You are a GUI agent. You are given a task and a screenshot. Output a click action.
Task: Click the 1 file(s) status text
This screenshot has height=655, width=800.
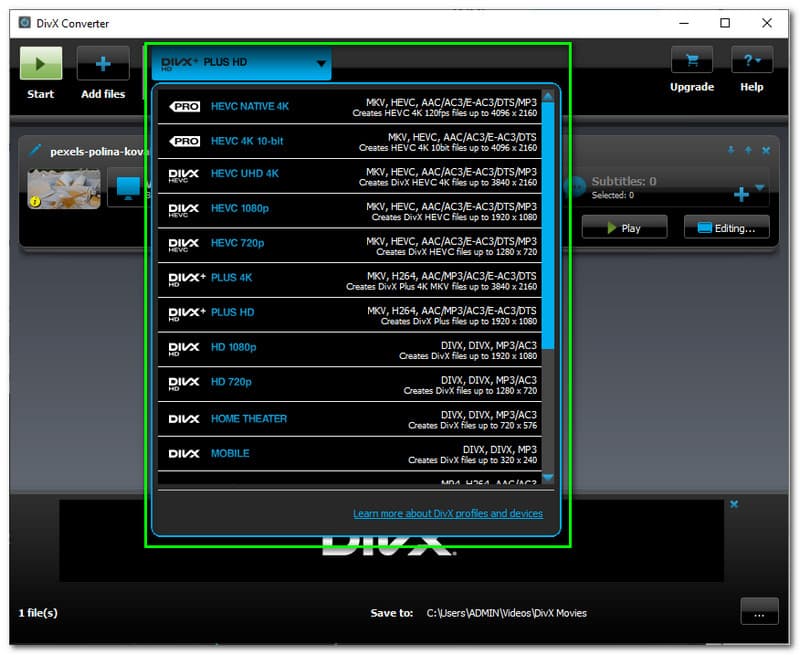(38, 613)
